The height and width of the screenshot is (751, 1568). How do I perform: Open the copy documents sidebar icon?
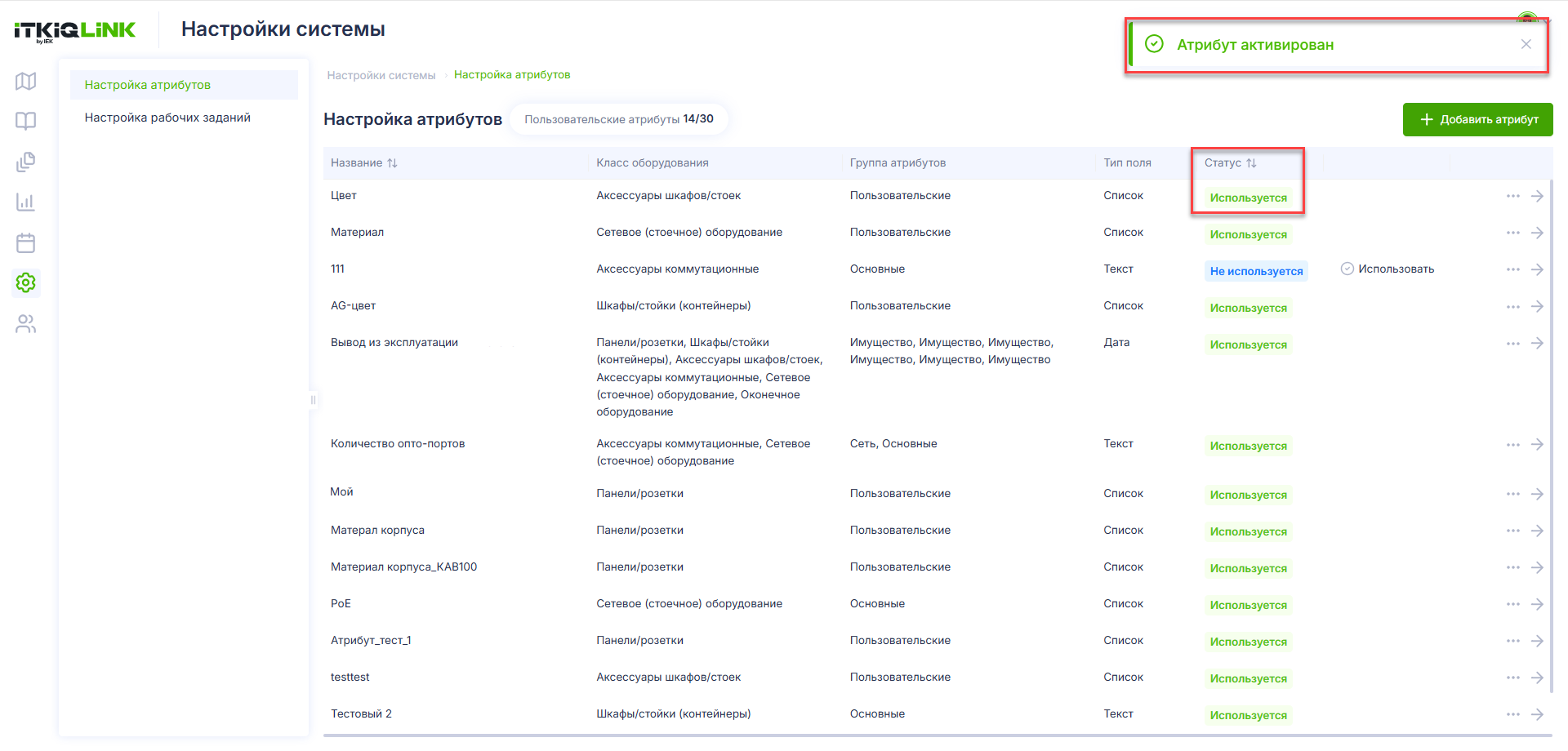(x=26, y=162)
